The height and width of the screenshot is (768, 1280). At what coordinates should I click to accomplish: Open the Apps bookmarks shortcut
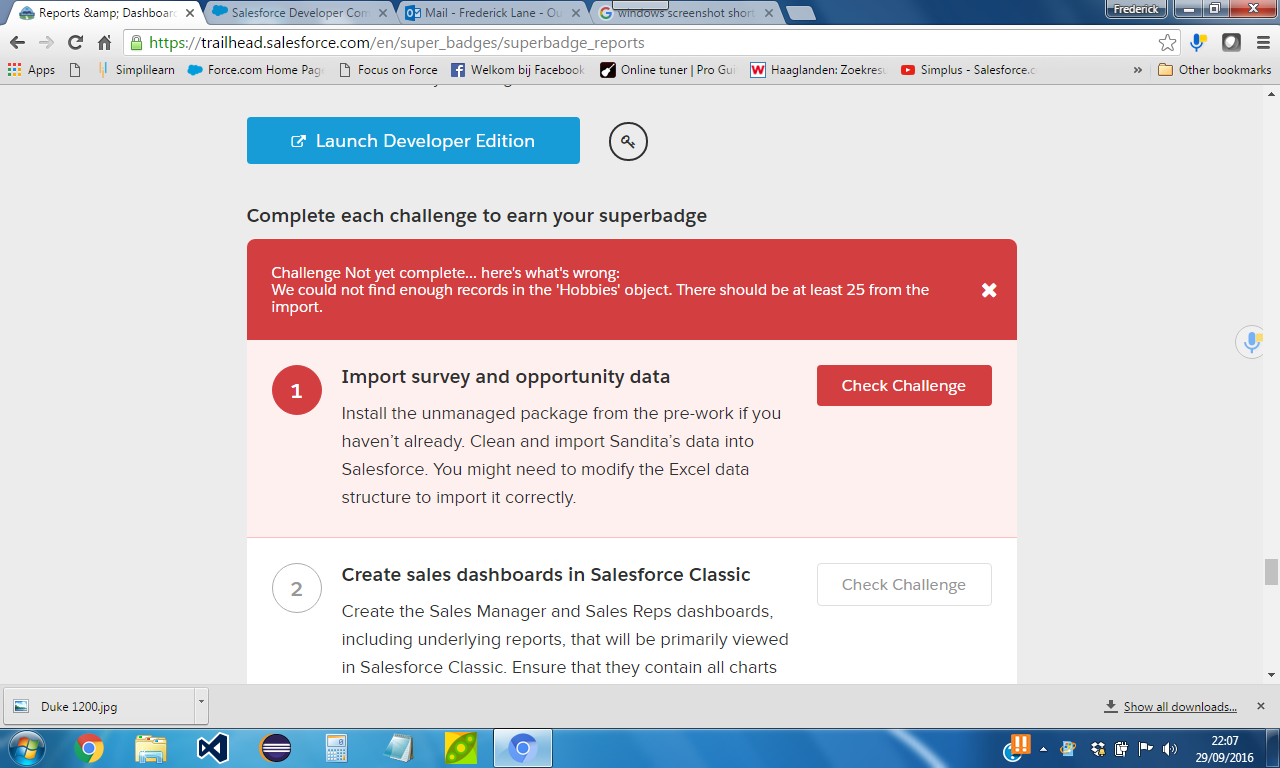click(x=31, y=70)
